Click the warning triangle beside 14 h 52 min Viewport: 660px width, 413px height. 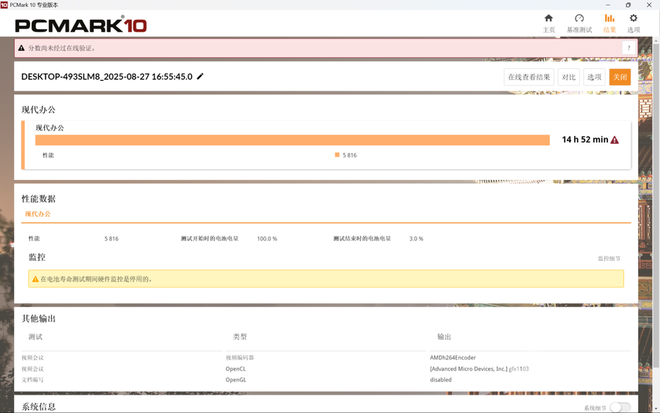pos(614,140)
